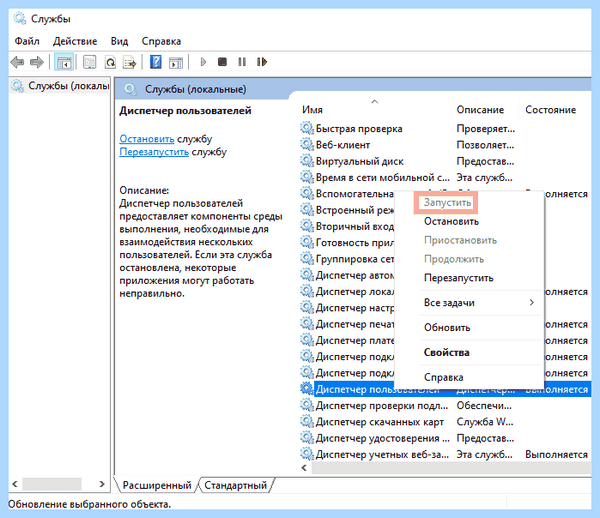The image size is (600, 518).
Task: Select the Веб-клиент service name
Action: (342, 145)
